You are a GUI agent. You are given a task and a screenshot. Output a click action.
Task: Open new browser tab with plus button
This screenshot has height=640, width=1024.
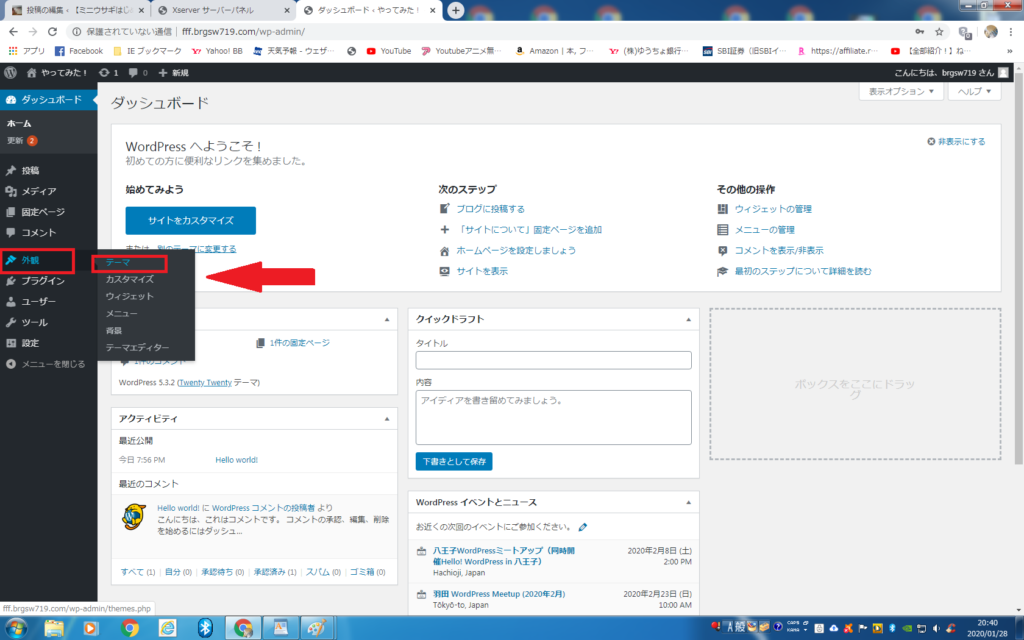(x=456, y=10)
